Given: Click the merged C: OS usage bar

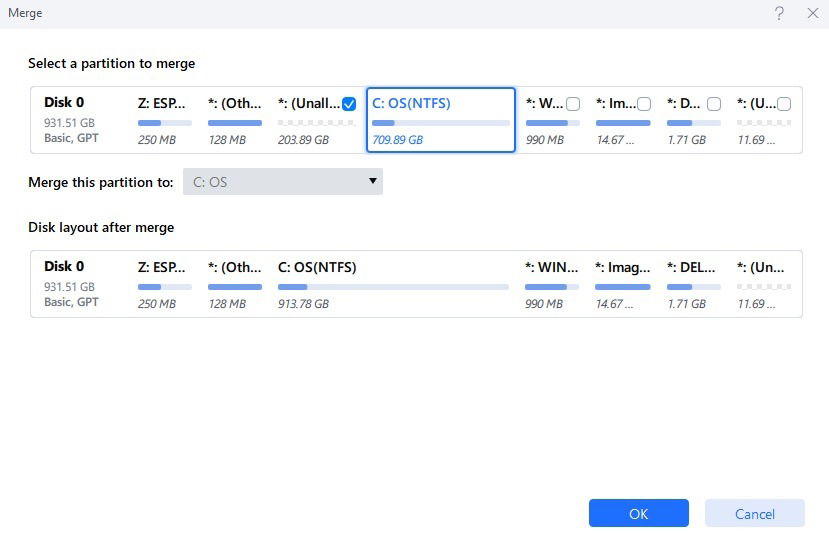Looking at the screenshot, I should (393, 287).
